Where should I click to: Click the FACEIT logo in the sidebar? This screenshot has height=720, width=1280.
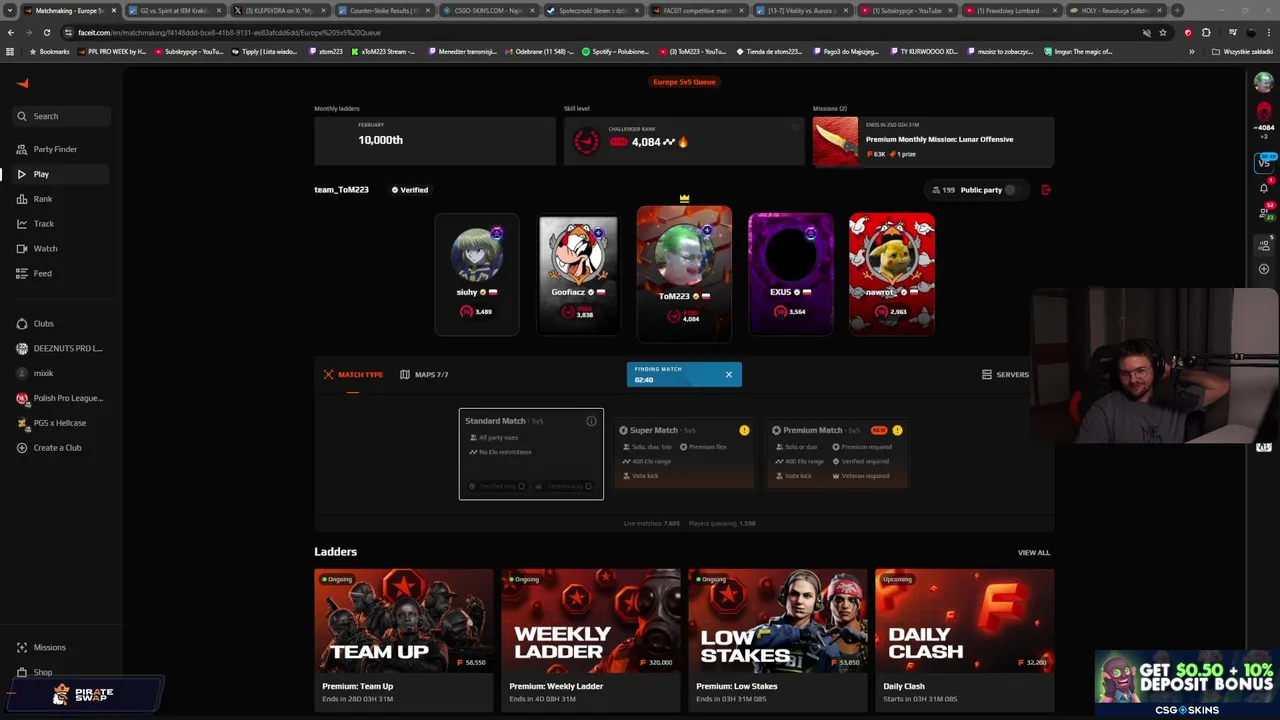tap(23, 84)
